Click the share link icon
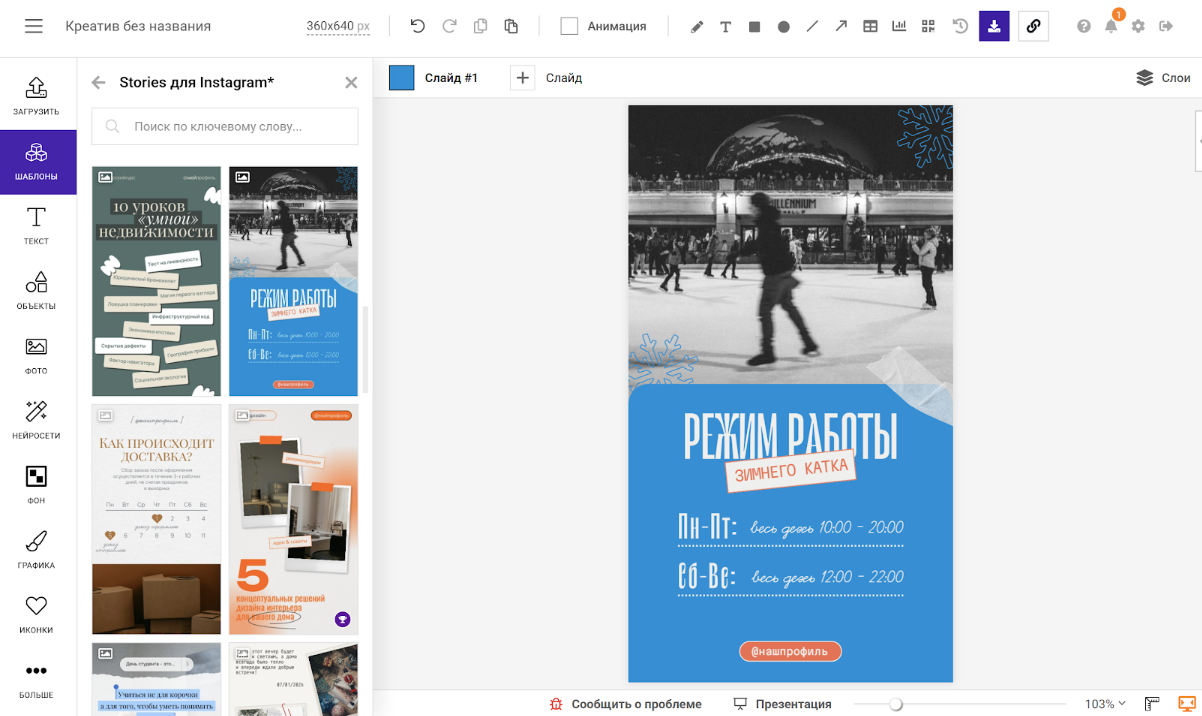 coord(1033,27)
